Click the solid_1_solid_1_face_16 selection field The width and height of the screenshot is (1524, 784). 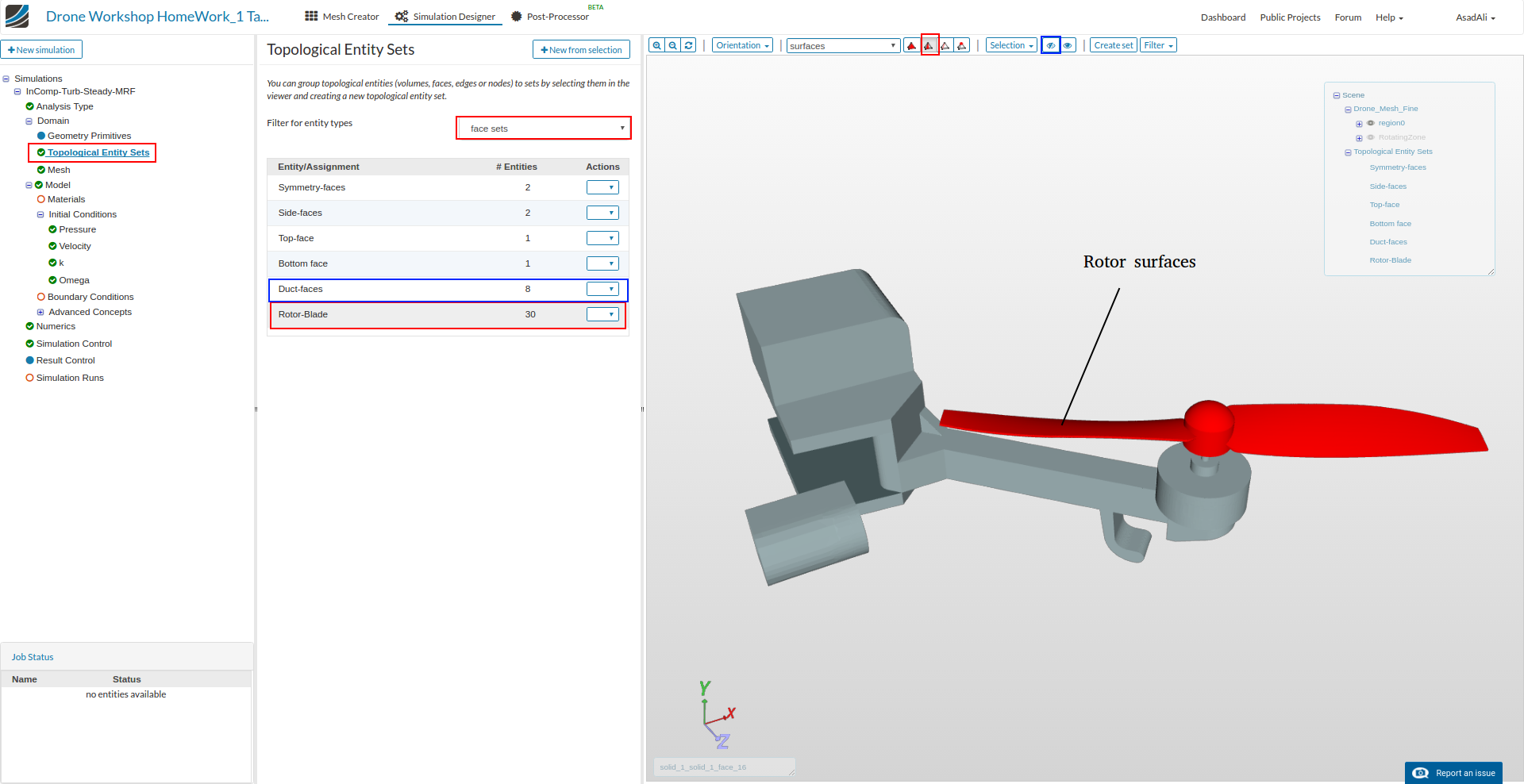(x=724, y=767)
